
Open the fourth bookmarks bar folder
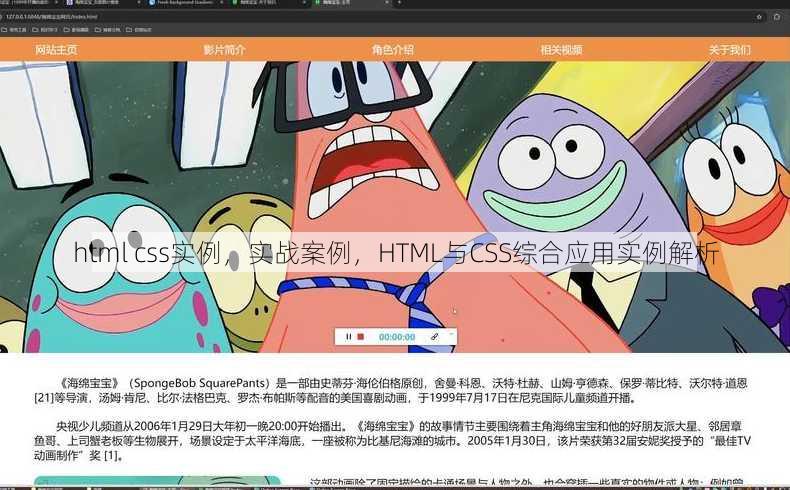coord(107,30)
